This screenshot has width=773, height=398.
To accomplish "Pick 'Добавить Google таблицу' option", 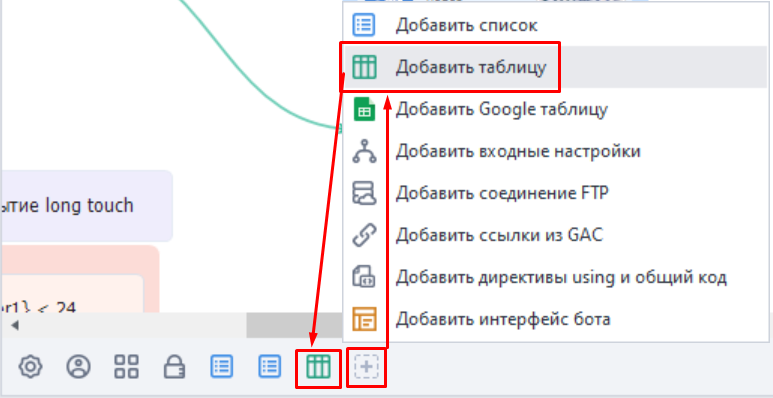I will 556,109.
